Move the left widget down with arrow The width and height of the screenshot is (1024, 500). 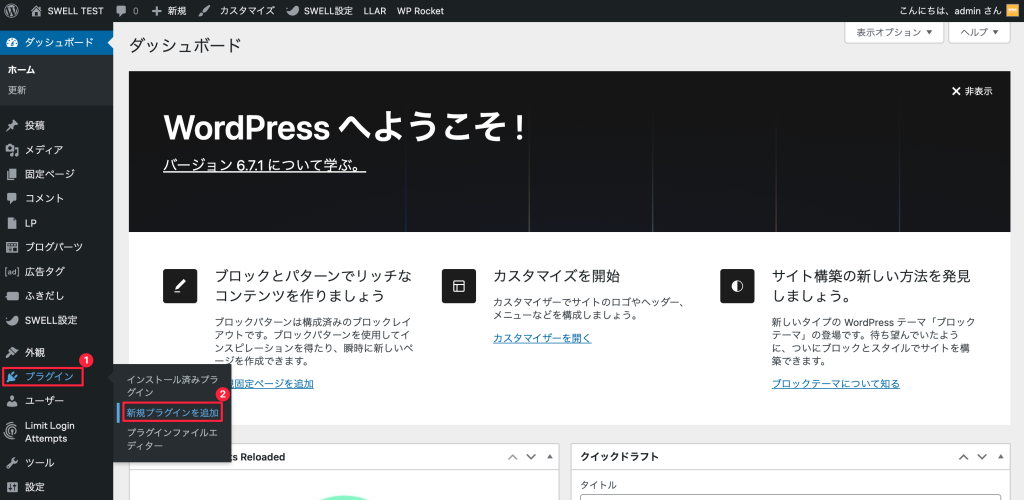tap(532, 457)
